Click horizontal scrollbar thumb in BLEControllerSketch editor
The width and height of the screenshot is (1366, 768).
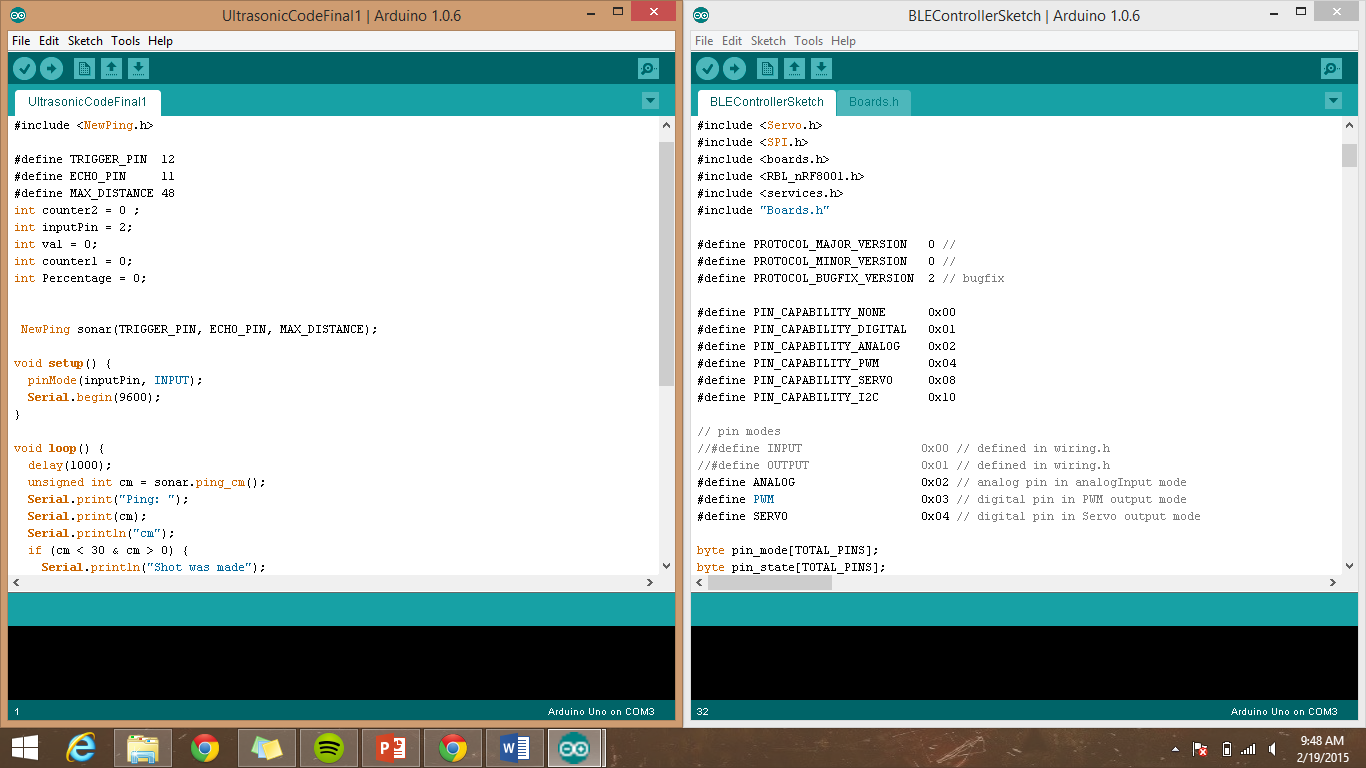pyautogui.click(x=770, y=582)
